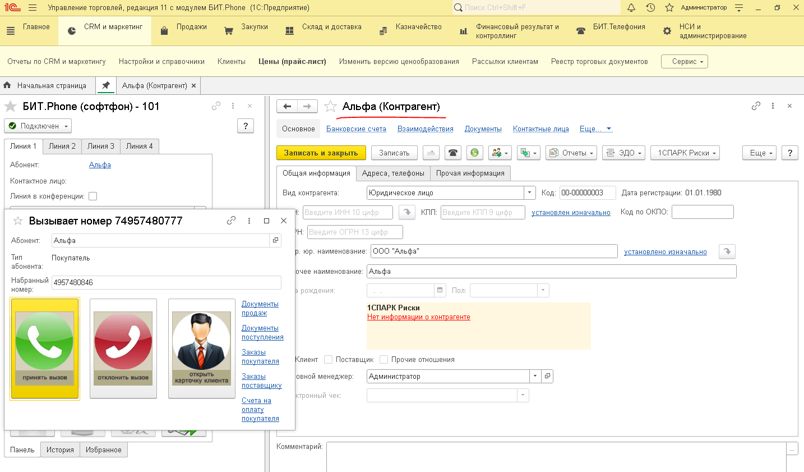Viewport: 804px width, 472px height.
Task: Expand the Сервис dropdown in section menu
Action: coord(685,61)
